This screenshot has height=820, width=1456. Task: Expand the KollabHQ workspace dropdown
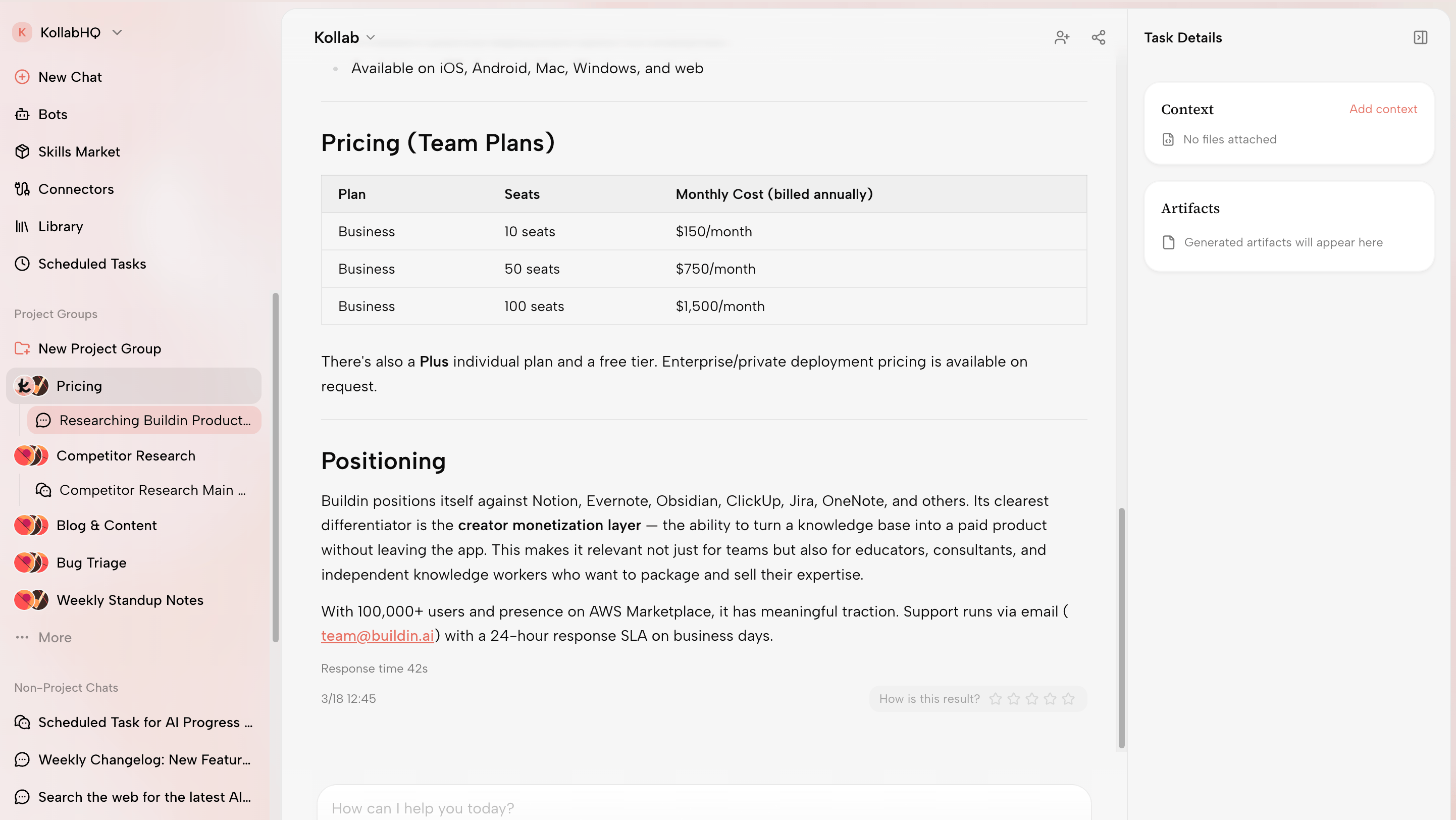[117, 32]
